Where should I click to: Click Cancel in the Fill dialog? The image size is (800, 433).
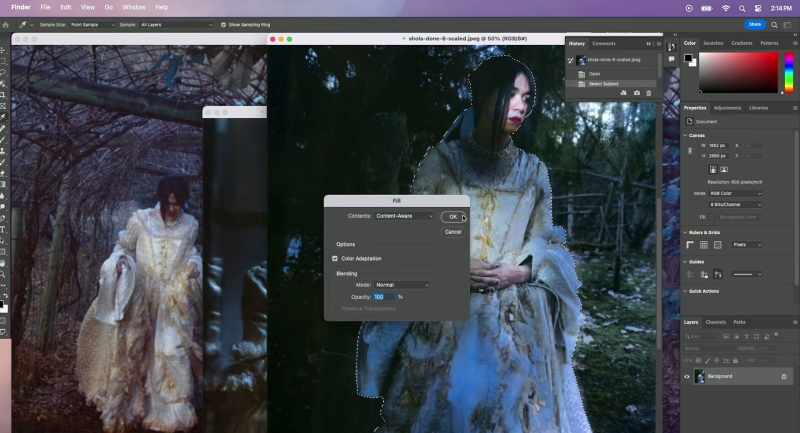pos(453,232)
